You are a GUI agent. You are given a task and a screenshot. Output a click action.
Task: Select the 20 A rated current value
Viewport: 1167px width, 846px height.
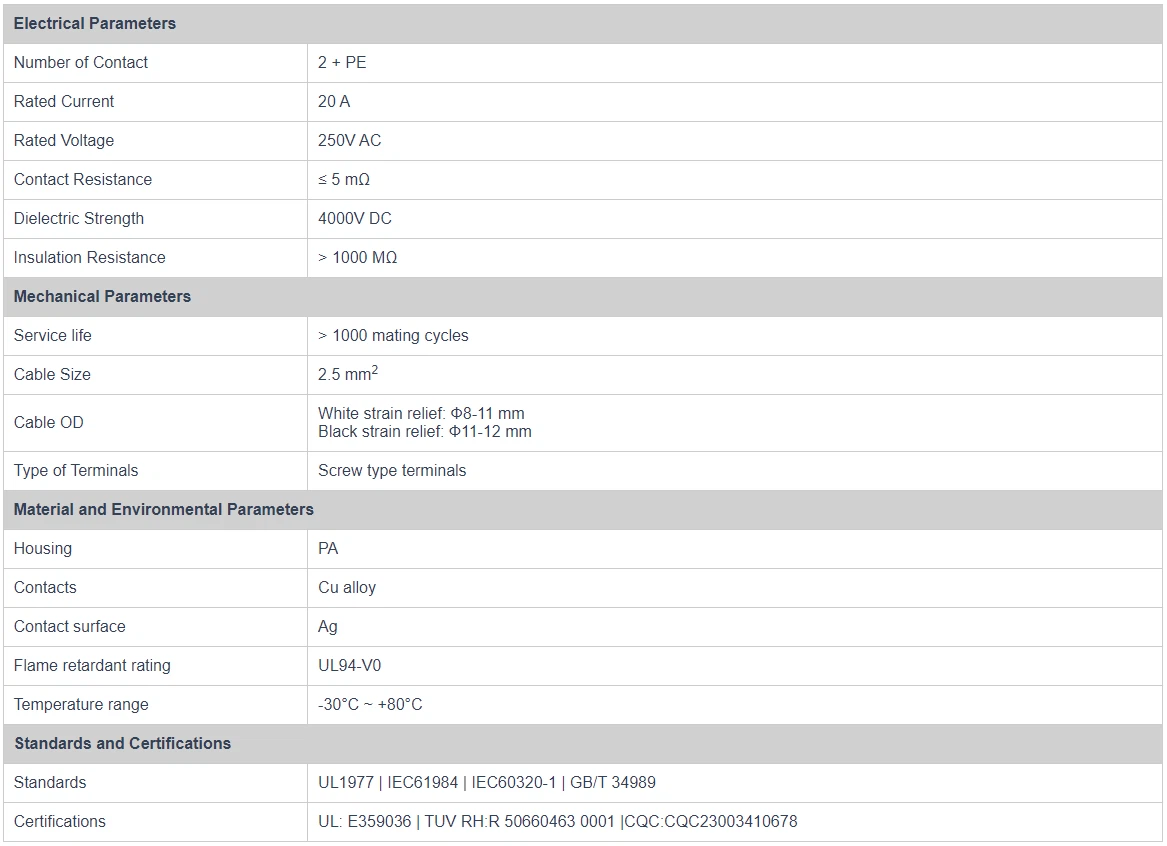point(334,101)
